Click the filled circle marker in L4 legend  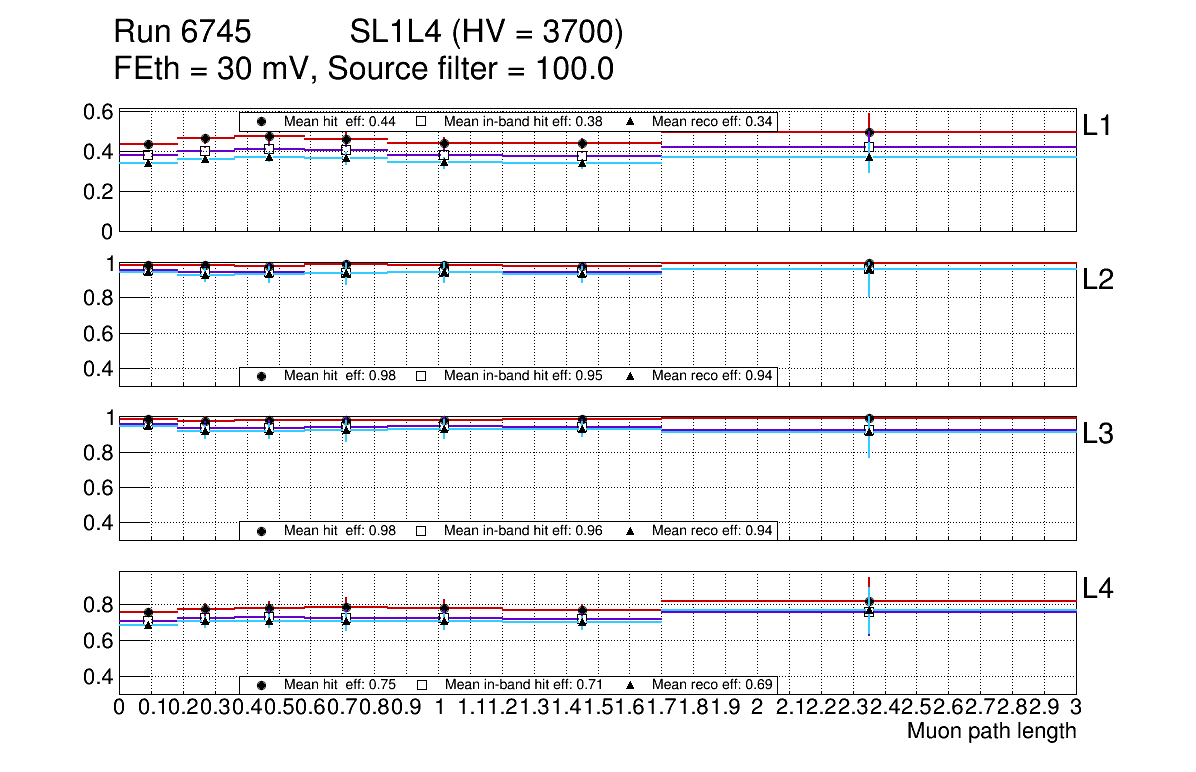(x=261, y=685)
